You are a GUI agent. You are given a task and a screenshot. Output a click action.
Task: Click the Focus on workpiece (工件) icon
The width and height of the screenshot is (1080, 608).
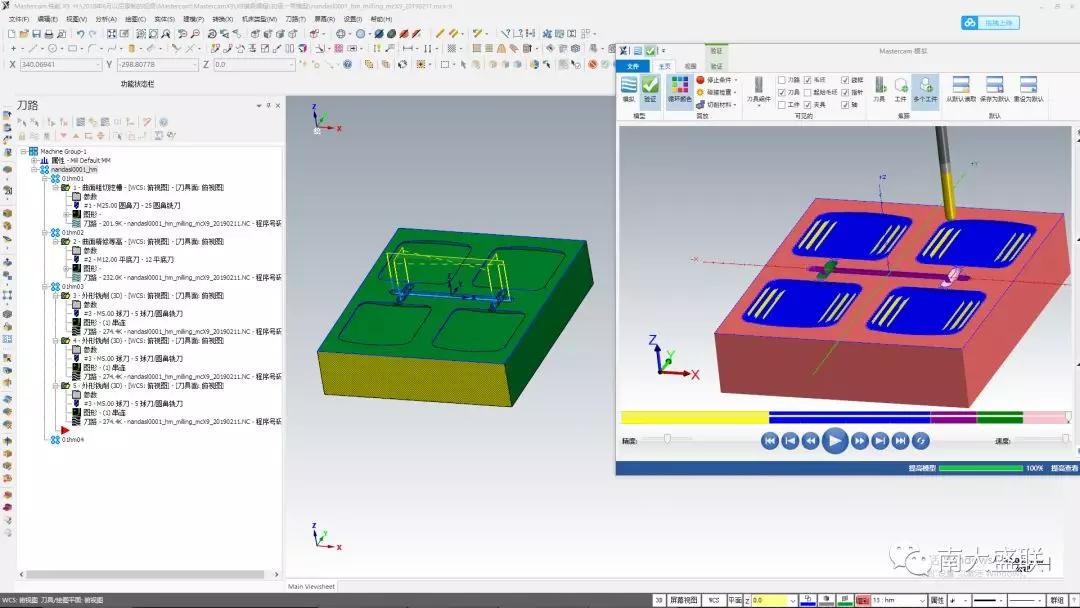(x=901, y=90)
